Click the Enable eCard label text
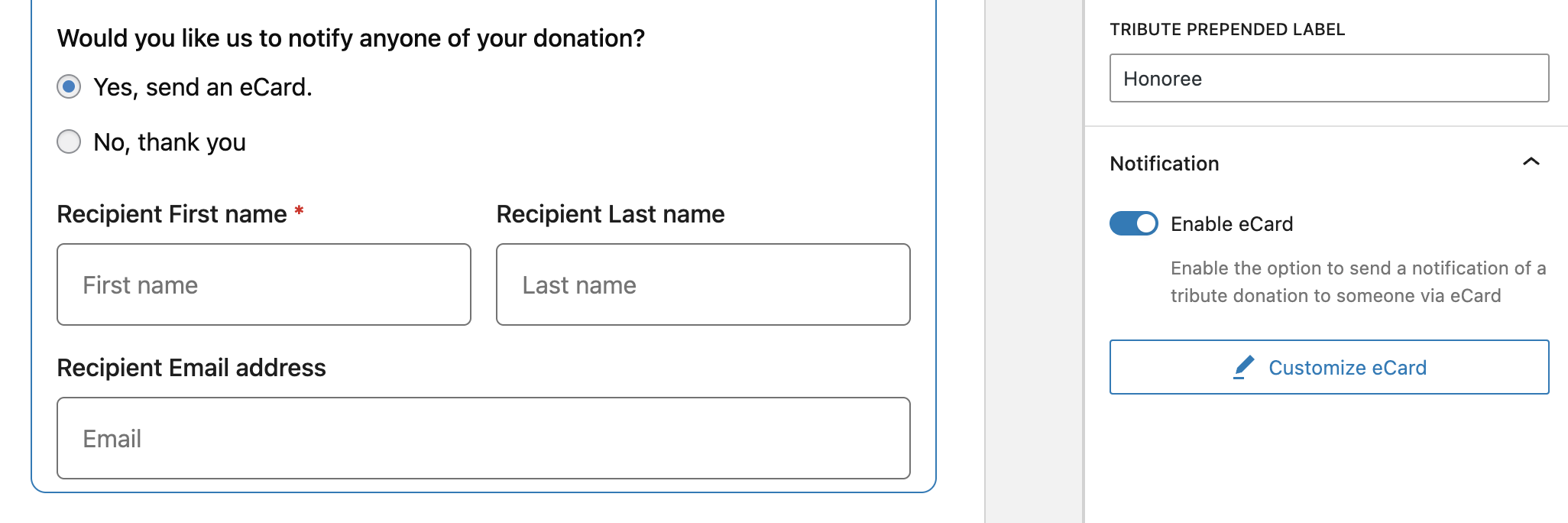 [1231, 224]
